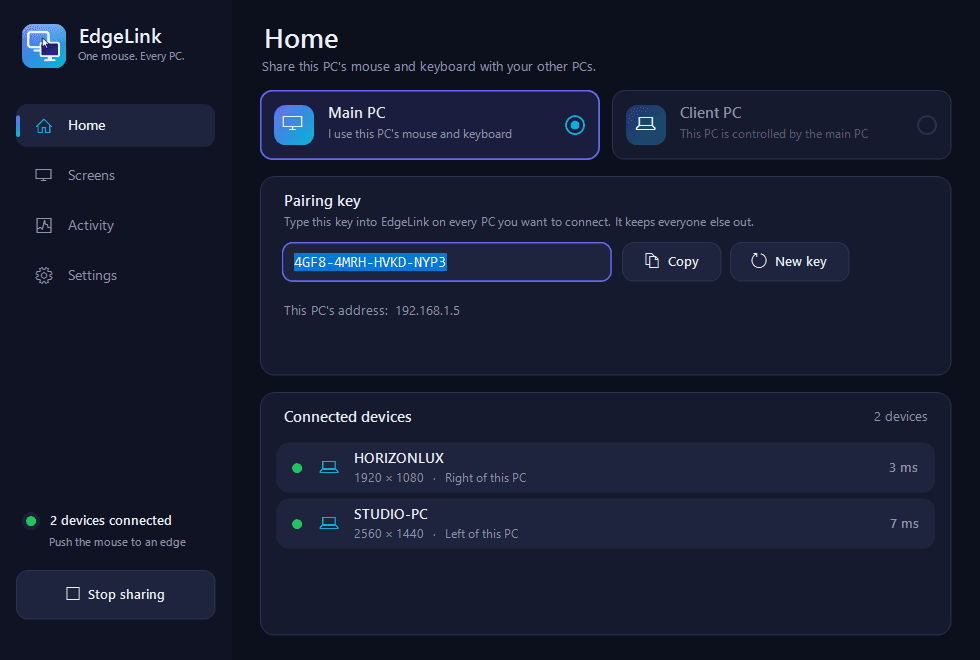This screenshot has width=980, height=660.
Task: Click 'Left of this PC' text
Action: [481, 534]
